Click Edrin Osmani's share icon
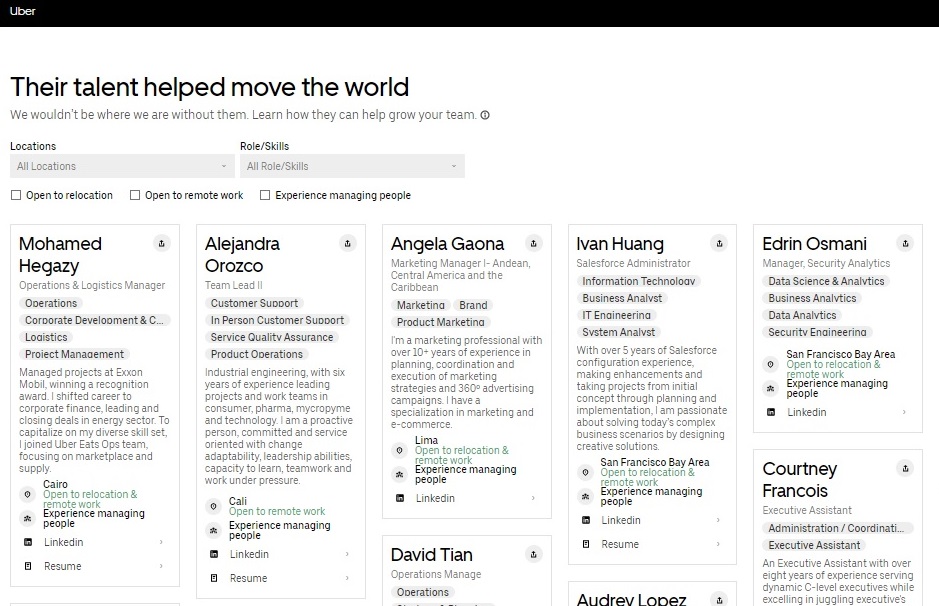The image size is (939, 606). pyautogui.click(x=905, y=243)
